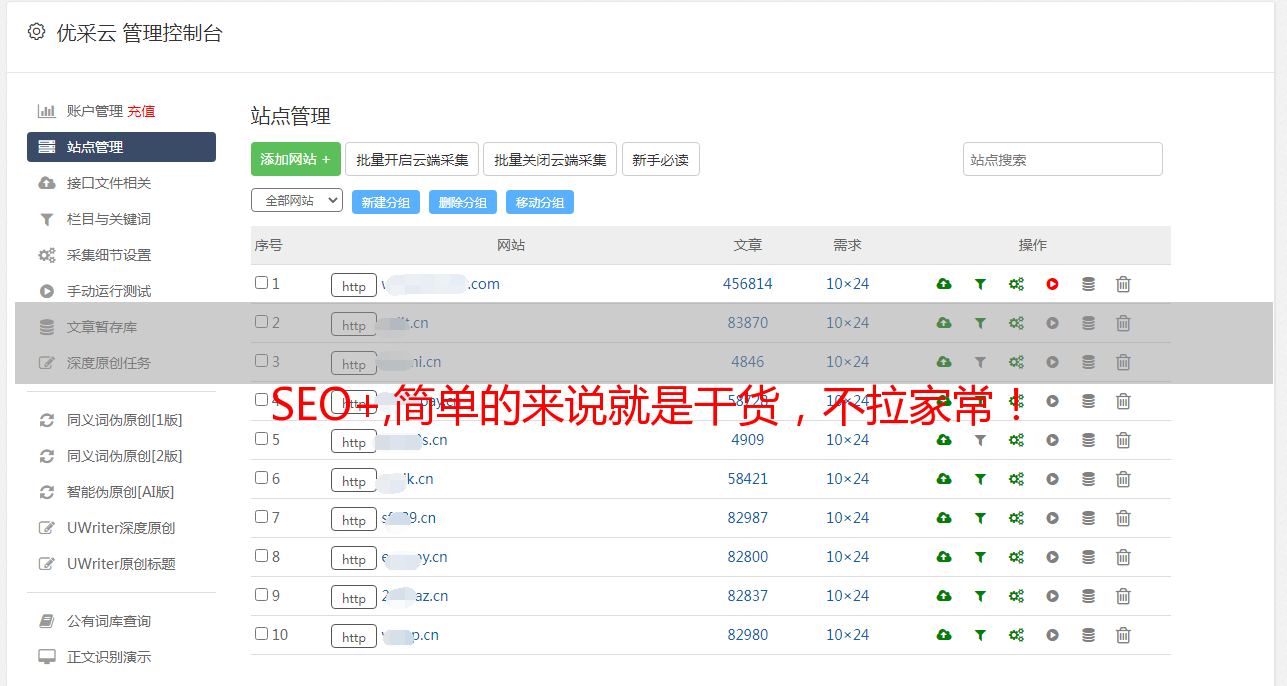Open 采集细节设置 in the sidebar
The height and width of the screenshot is (686, 1287).
tap(109, 255)
